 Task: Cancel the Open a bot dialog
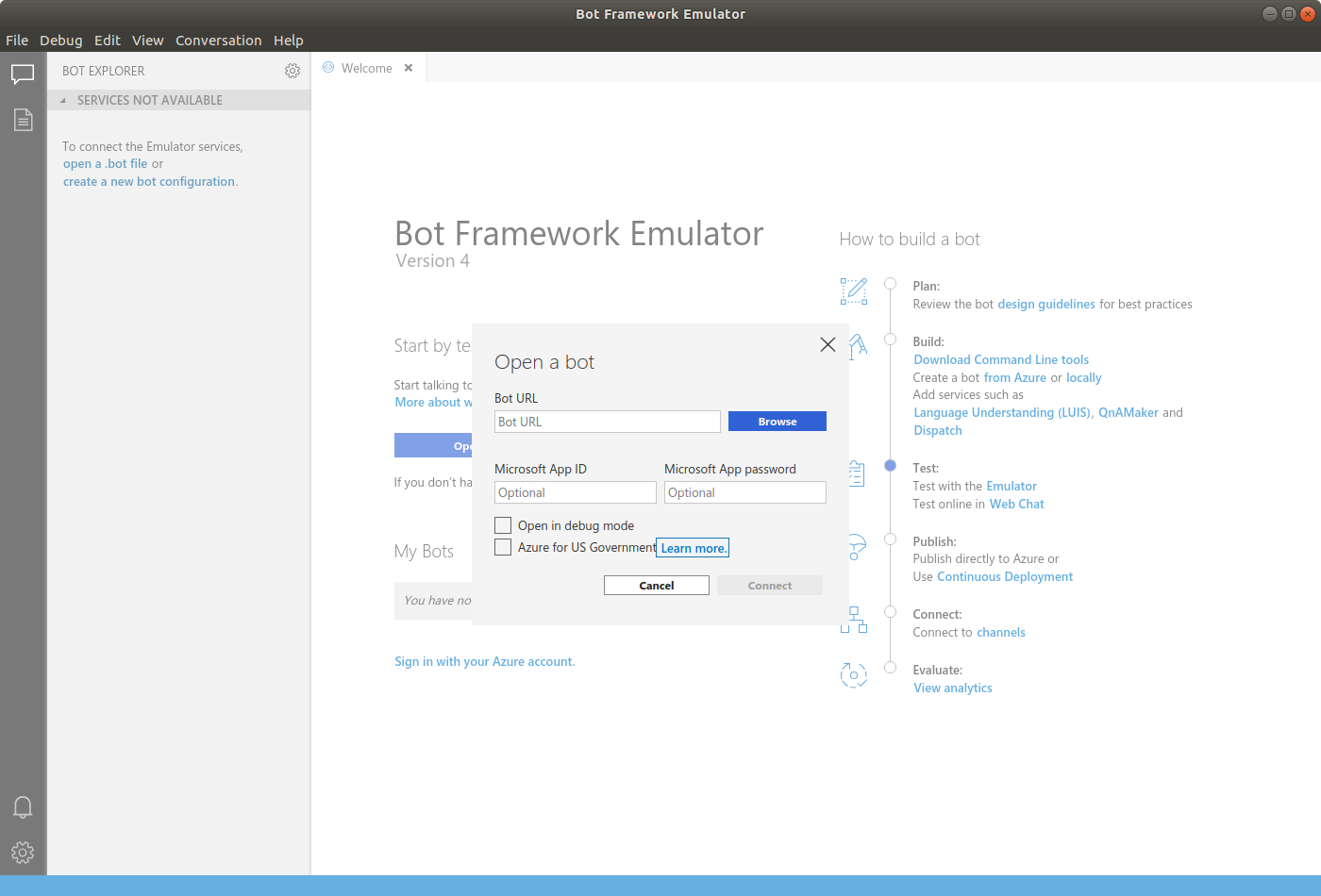pos(656,585)
